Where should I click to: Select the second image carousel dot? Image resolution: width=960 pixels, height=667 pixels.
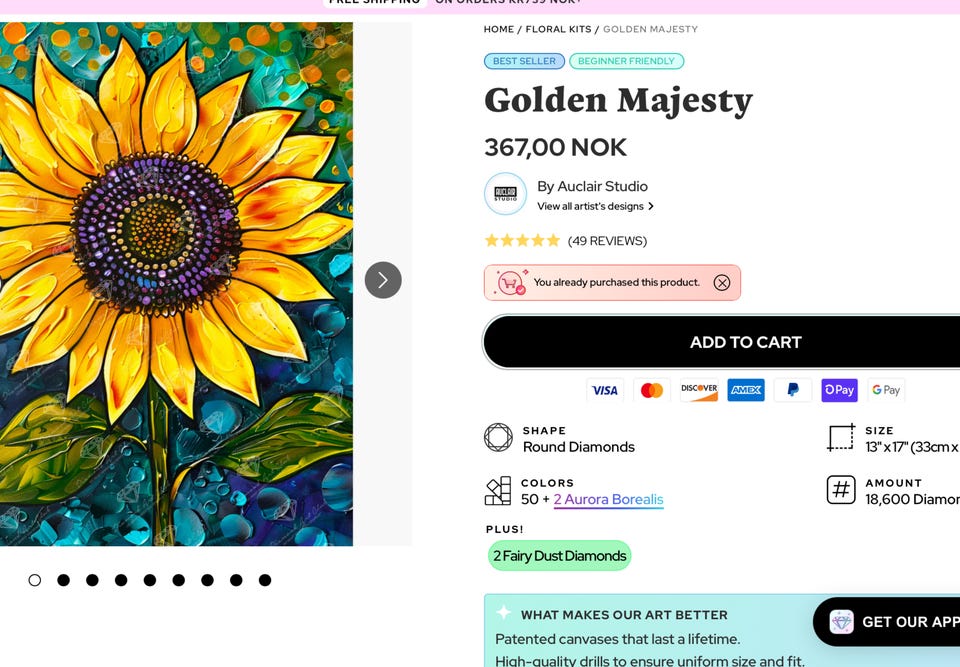click(64, 580)
